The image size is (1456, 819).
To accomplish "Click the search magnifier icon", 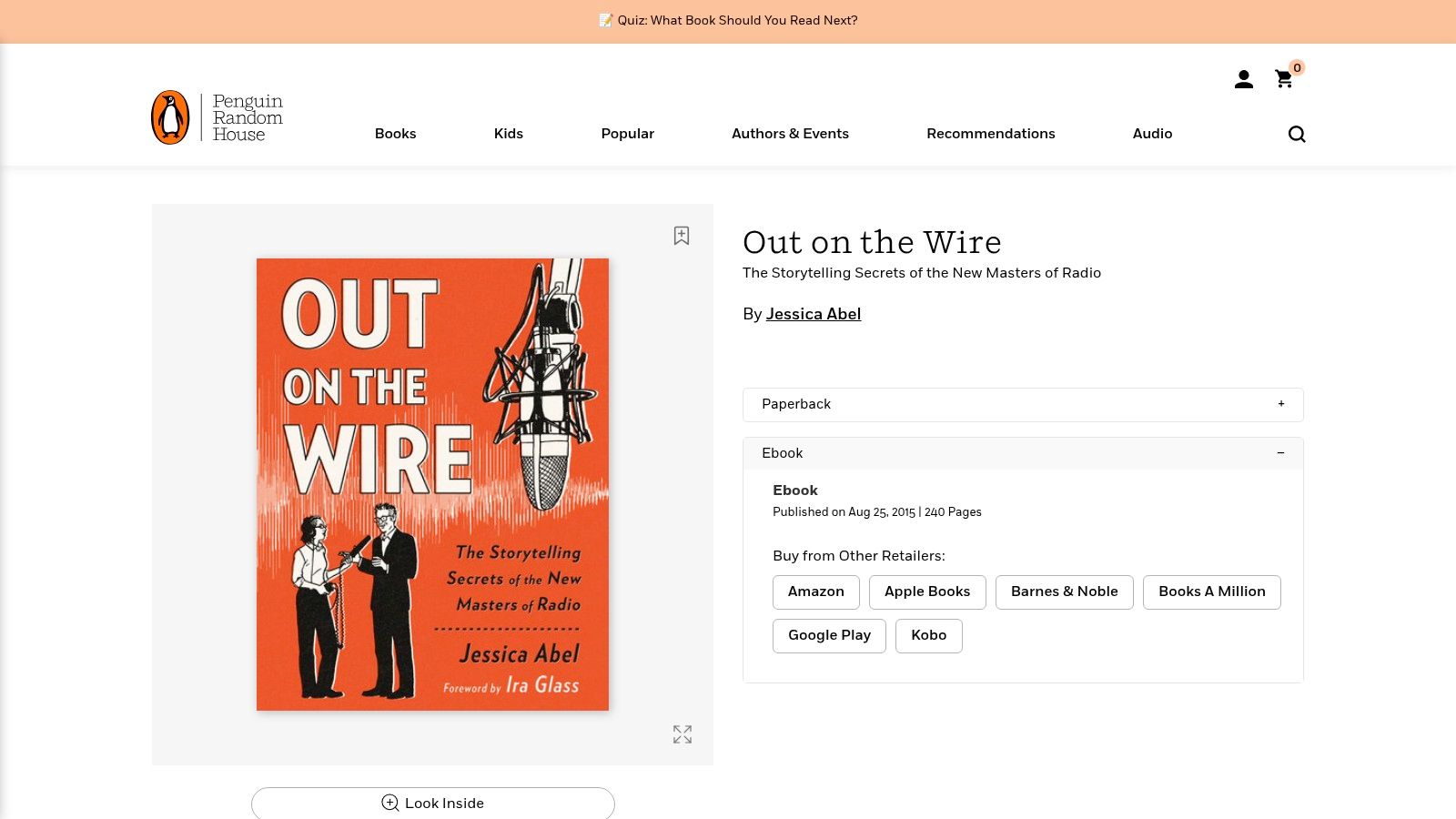I will [x=1297, y=135].
